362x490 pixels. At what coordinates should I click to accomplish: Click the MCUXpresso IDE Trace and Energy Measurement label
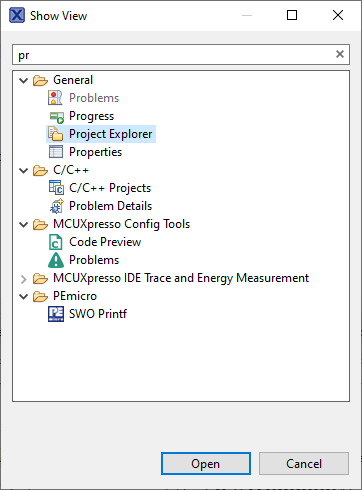click(x=181, y=278)
